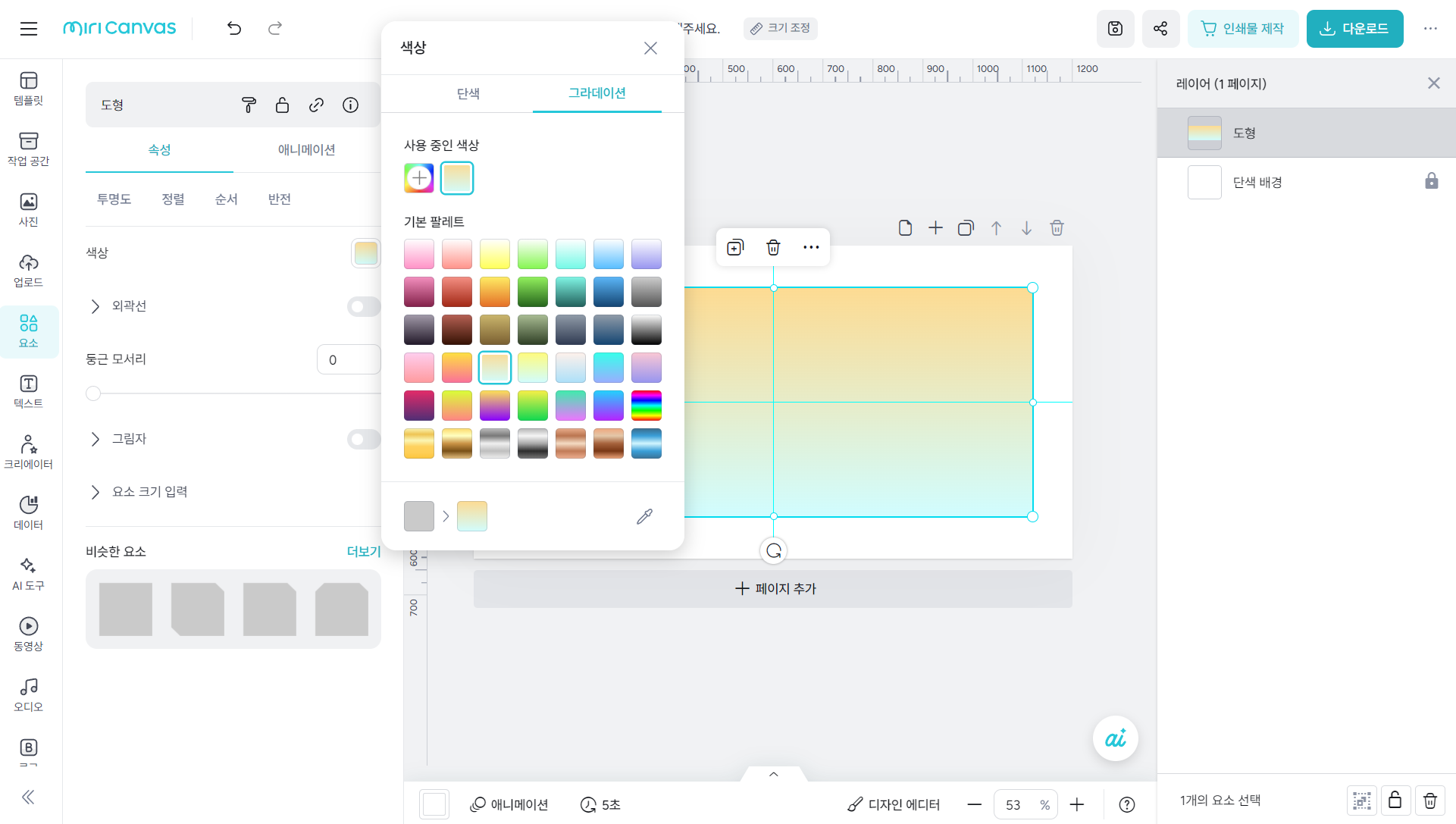Switch to the 단색 color tab
Image resolution: width=1456 pixels, height=824 pixels.
click(468, 93)
